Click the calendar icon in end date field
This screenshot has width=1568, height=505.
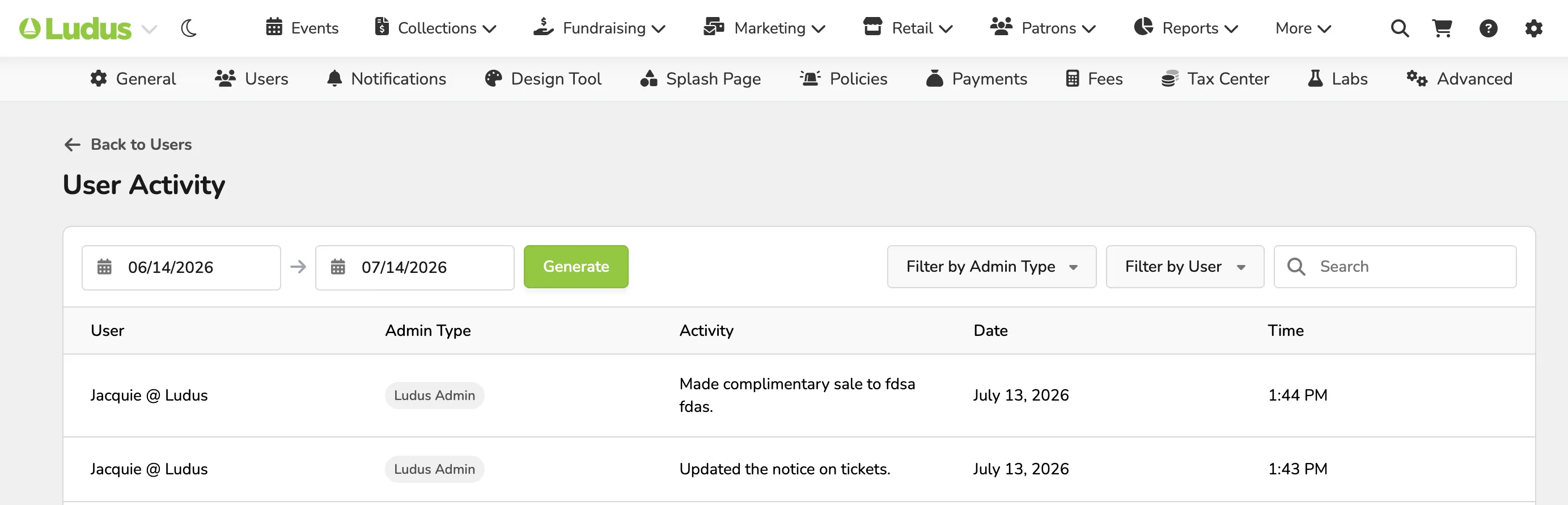(x=338, y=267)
